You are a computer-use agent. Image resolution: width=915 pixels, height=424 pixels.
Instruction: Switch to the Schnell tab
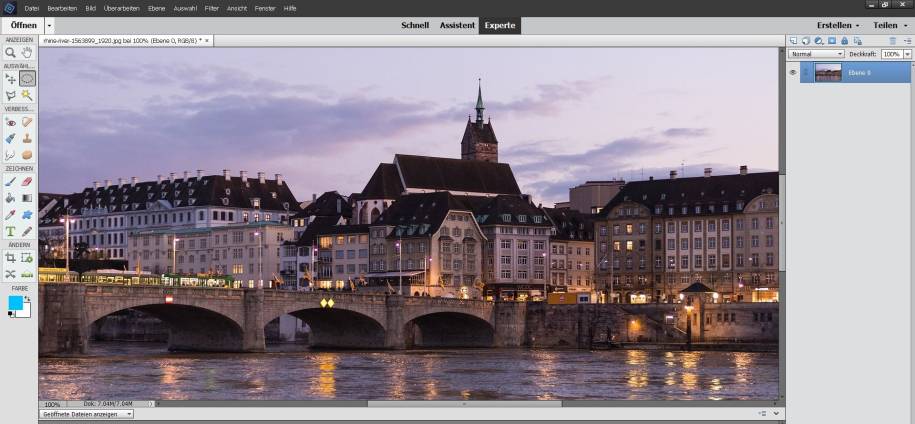tap(414, 25)
